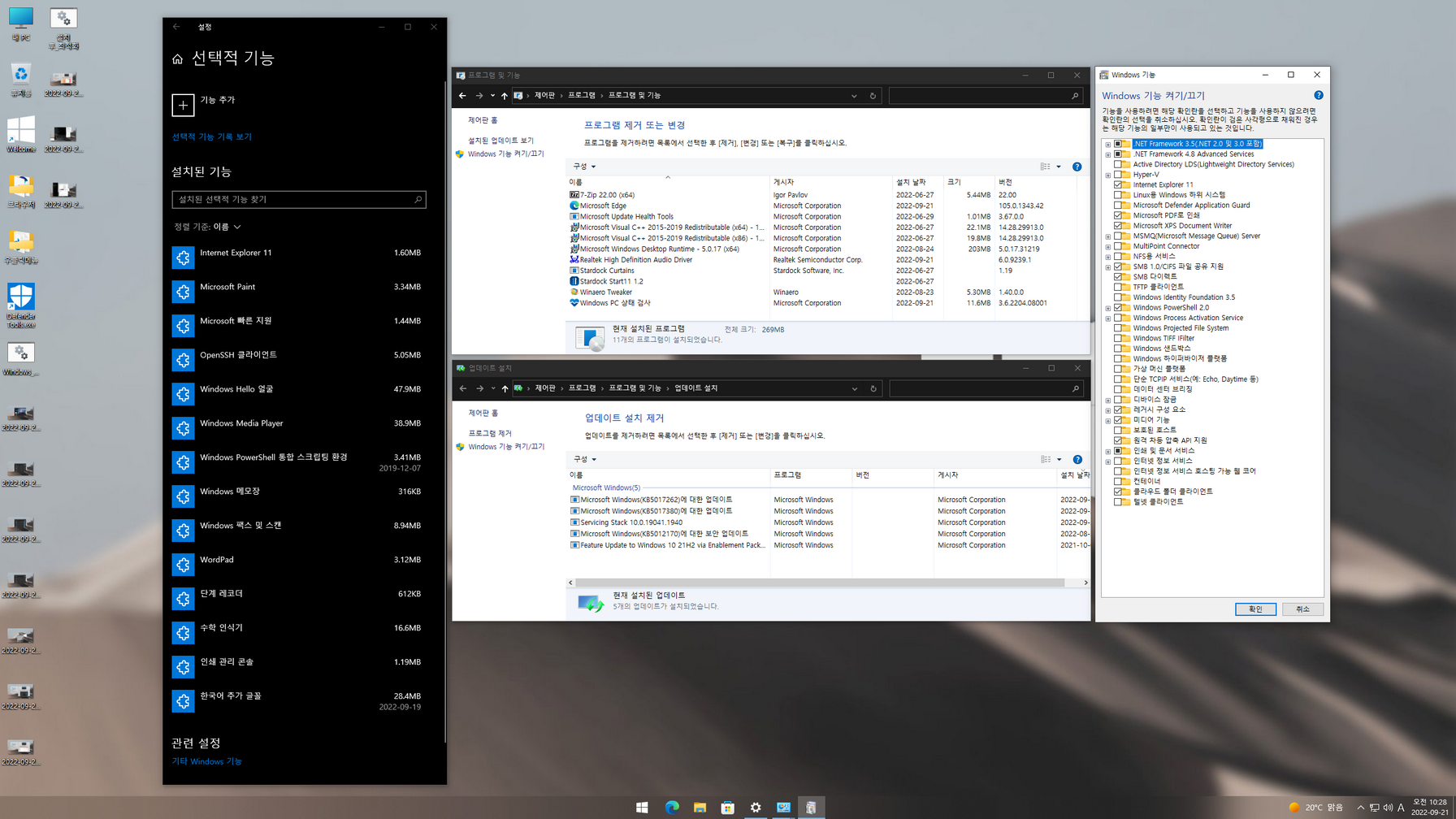Toggle TFTP 클라이언트 checkbox
The width and height of the screenshot is (1456, 819).
1118,287
